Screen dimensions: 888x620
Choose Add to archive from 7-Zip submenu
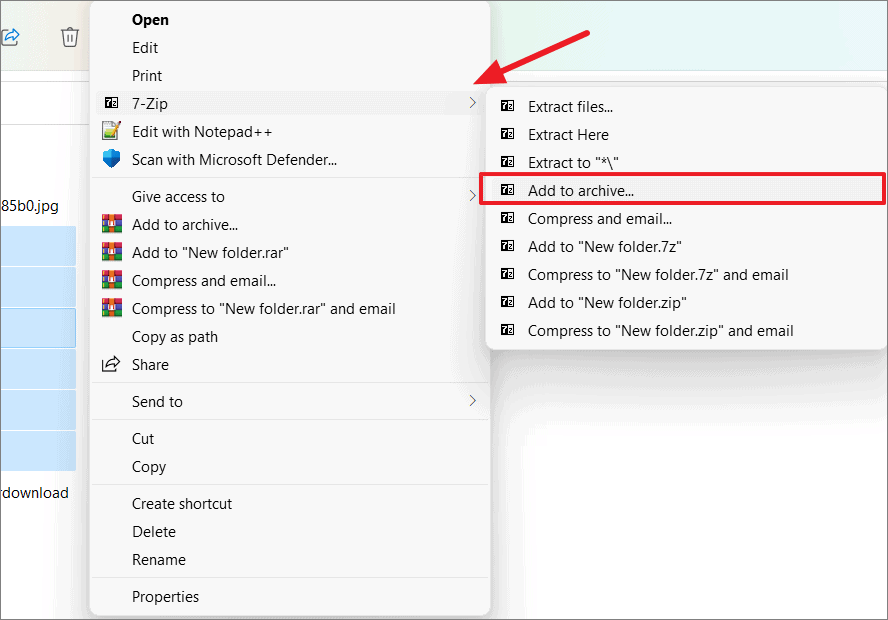coord(581,190)
